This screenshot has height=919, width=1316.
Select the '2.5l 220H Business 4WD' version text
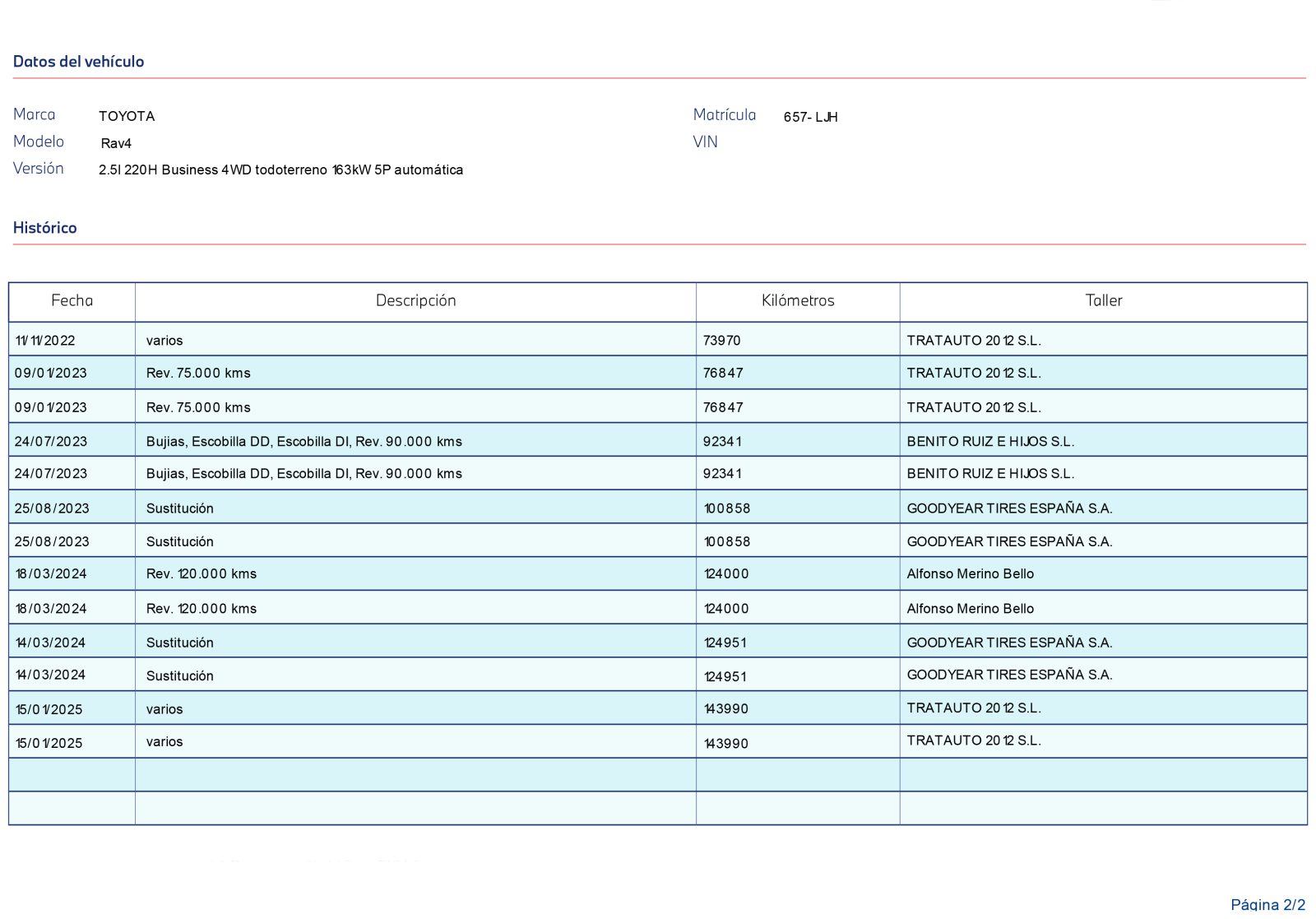point(280,170)
